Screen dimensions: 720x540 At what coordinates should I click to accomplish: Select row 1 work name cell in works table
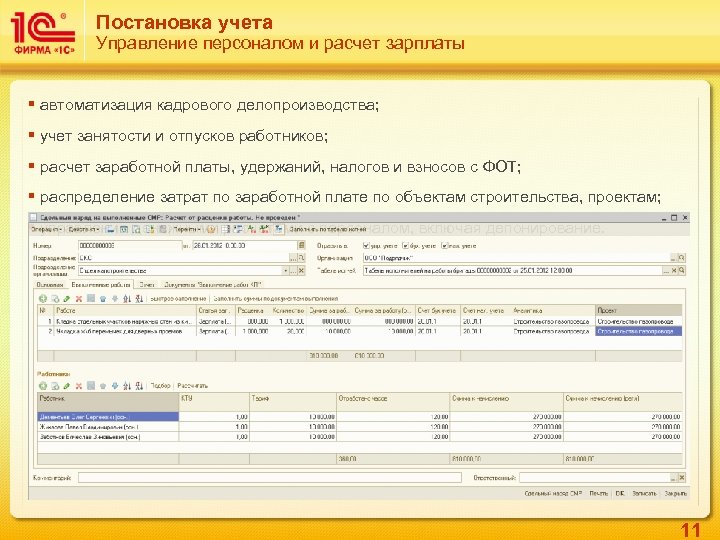point(125,321)
